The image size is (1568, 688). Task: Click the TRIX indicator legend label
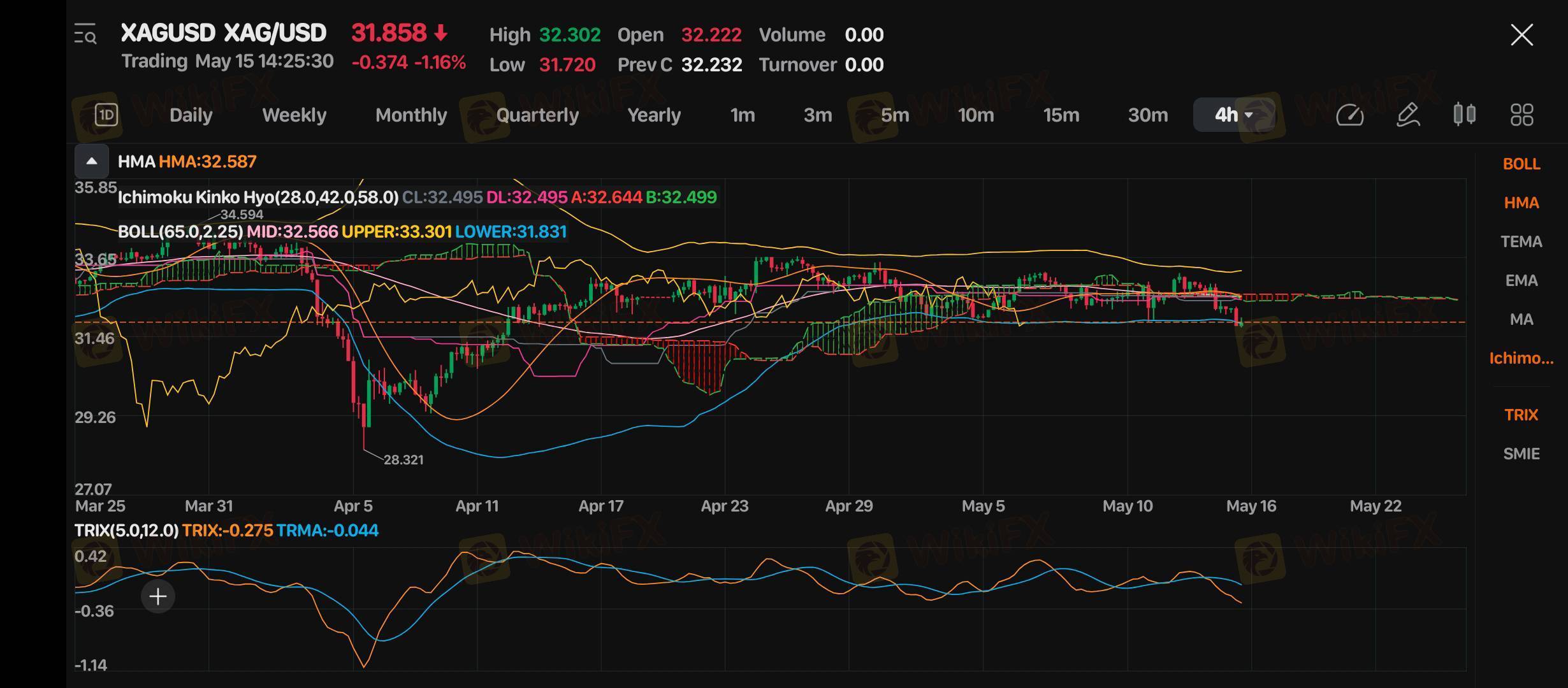point(126,531)
